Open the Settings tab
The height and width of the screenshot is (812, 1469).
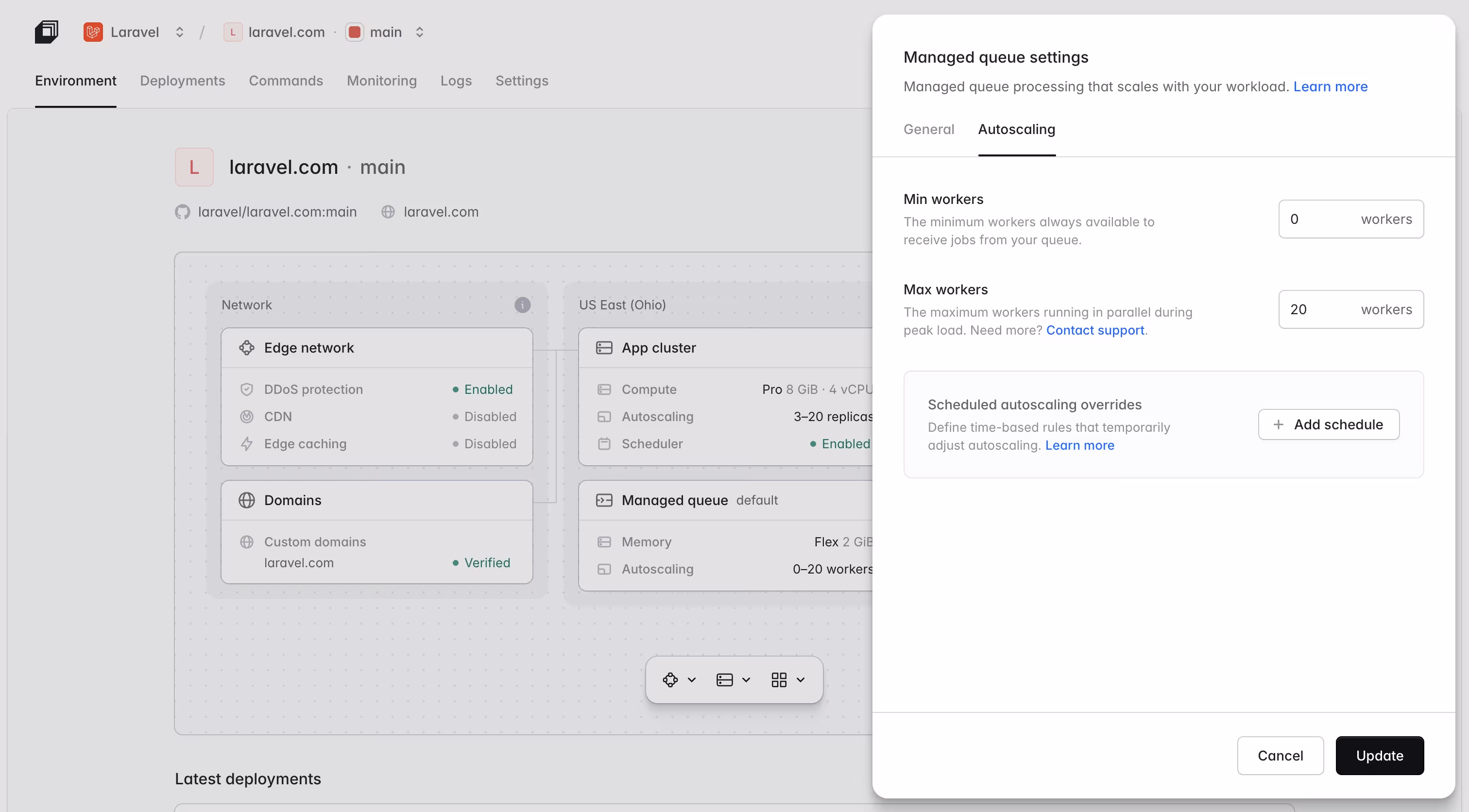tap(522, 81)
